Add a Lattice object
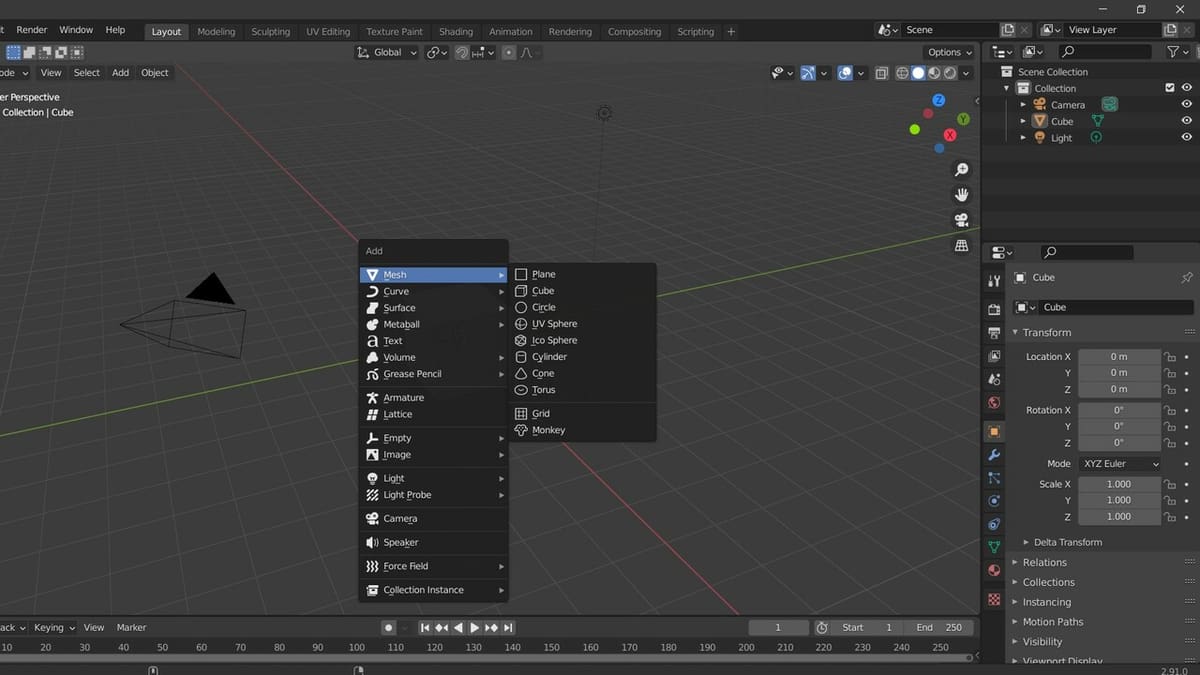 [434, 414]
